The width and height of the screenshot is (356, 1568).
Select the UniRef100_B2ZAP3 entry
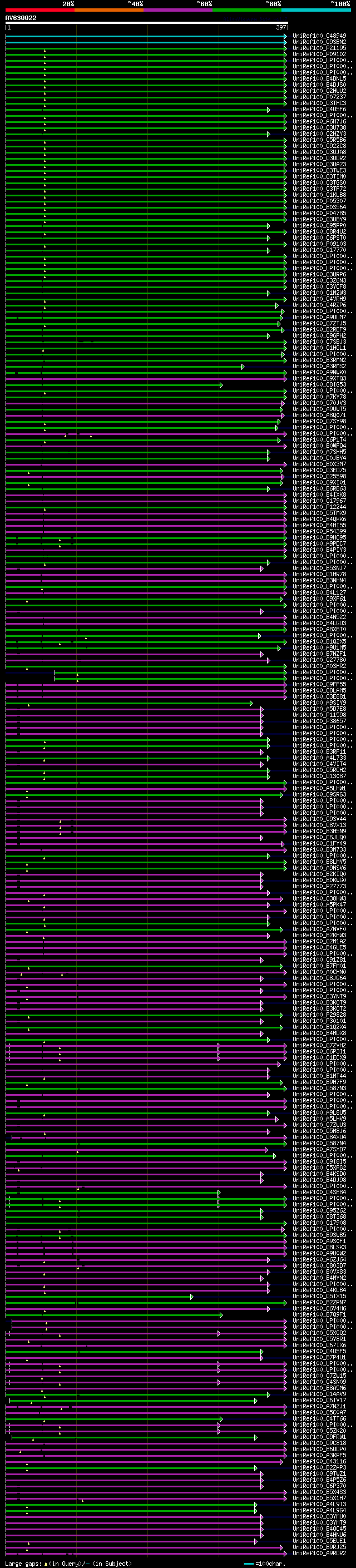pos(319,1467)
